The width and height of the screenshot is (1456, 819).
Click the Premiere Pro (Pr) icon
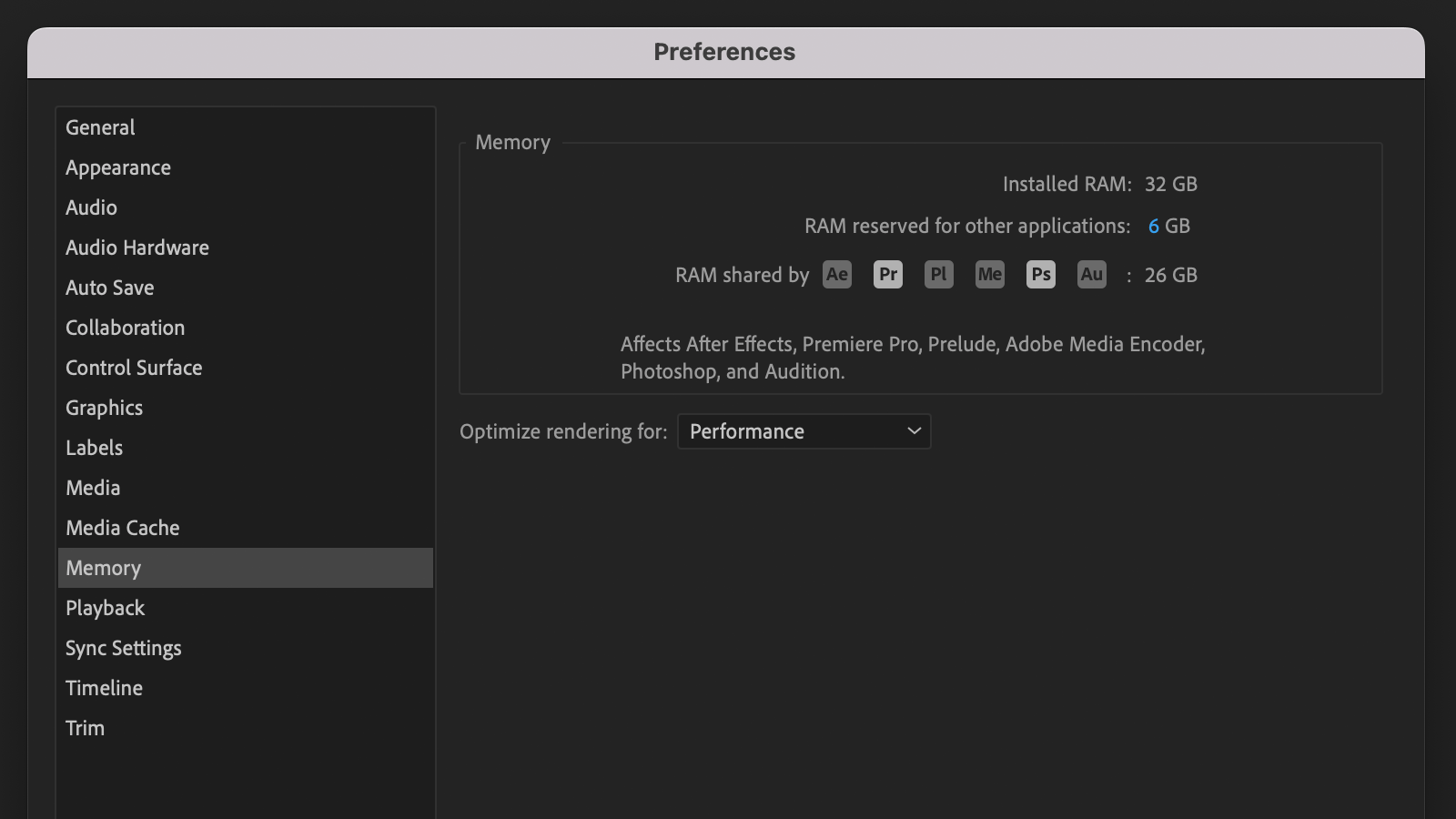click(887, 274)
